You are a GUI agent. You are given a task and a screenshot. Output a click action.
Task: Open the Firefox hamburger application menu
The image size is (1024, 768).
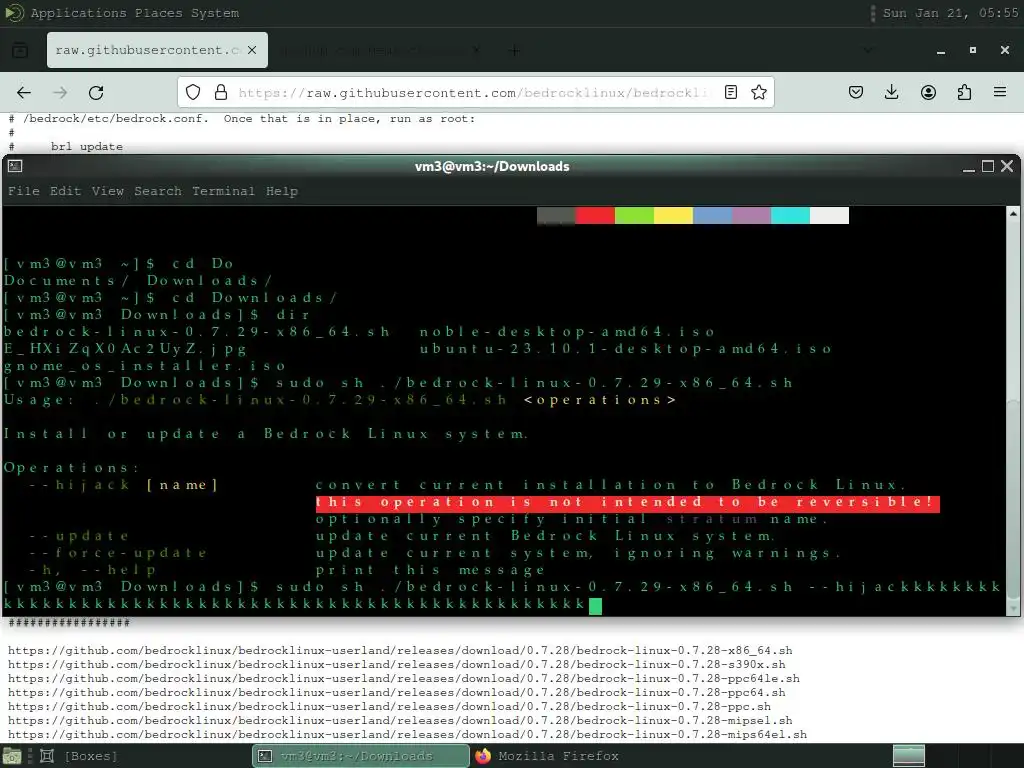tap(1000, 92)
